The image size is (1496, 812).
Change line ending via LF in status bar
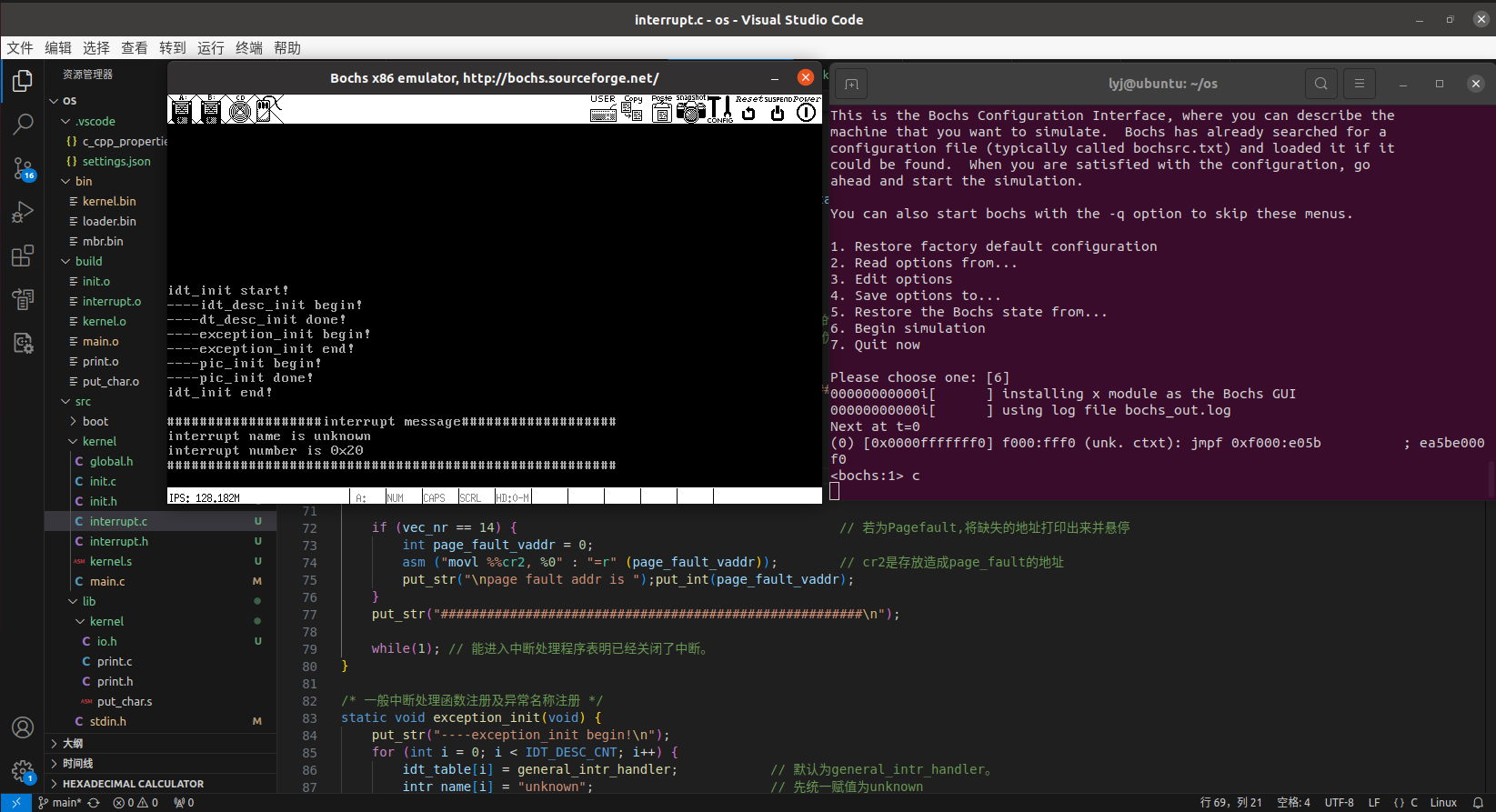1374,803
